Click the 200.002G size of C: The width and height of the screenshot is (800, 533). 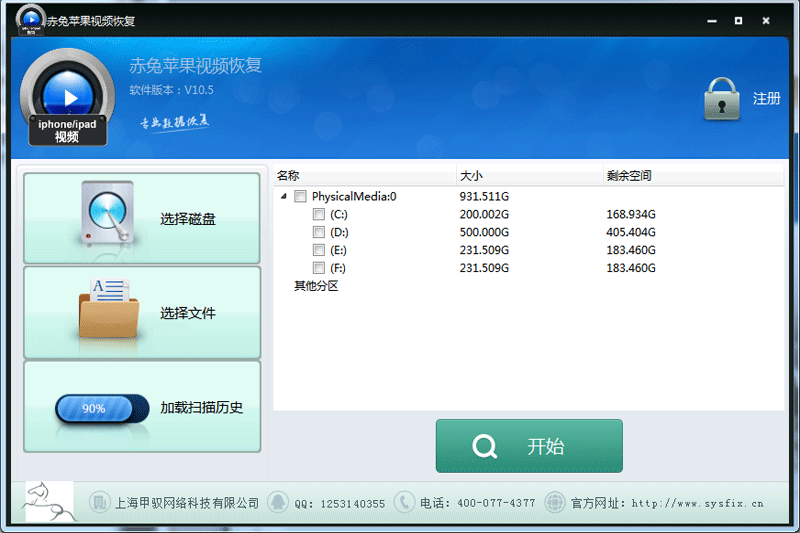(x=484, y=214)
